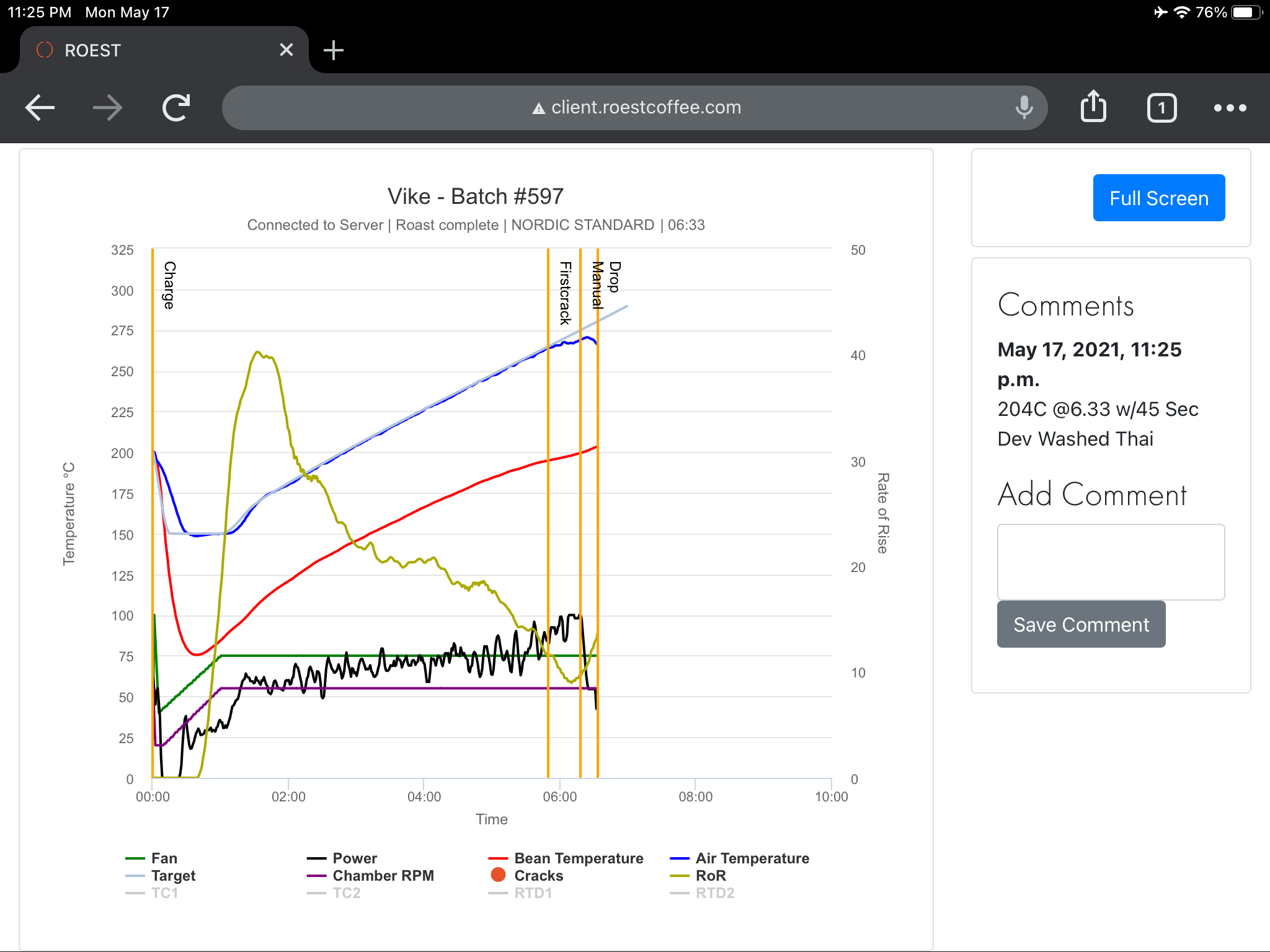
Task: Click the Comments heading
Action: coord(1065,305)
